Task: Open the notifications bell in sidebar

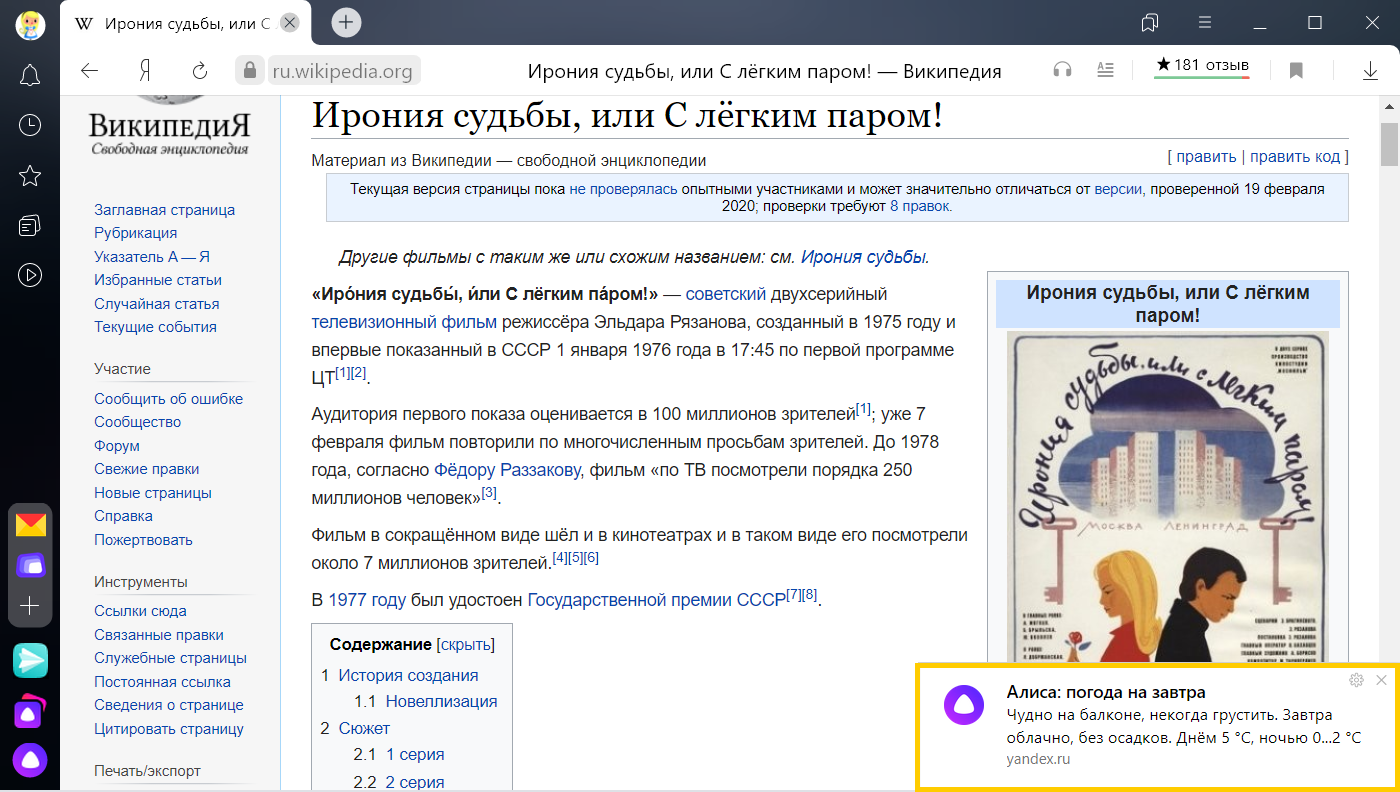Action: (x=30, y=75)
